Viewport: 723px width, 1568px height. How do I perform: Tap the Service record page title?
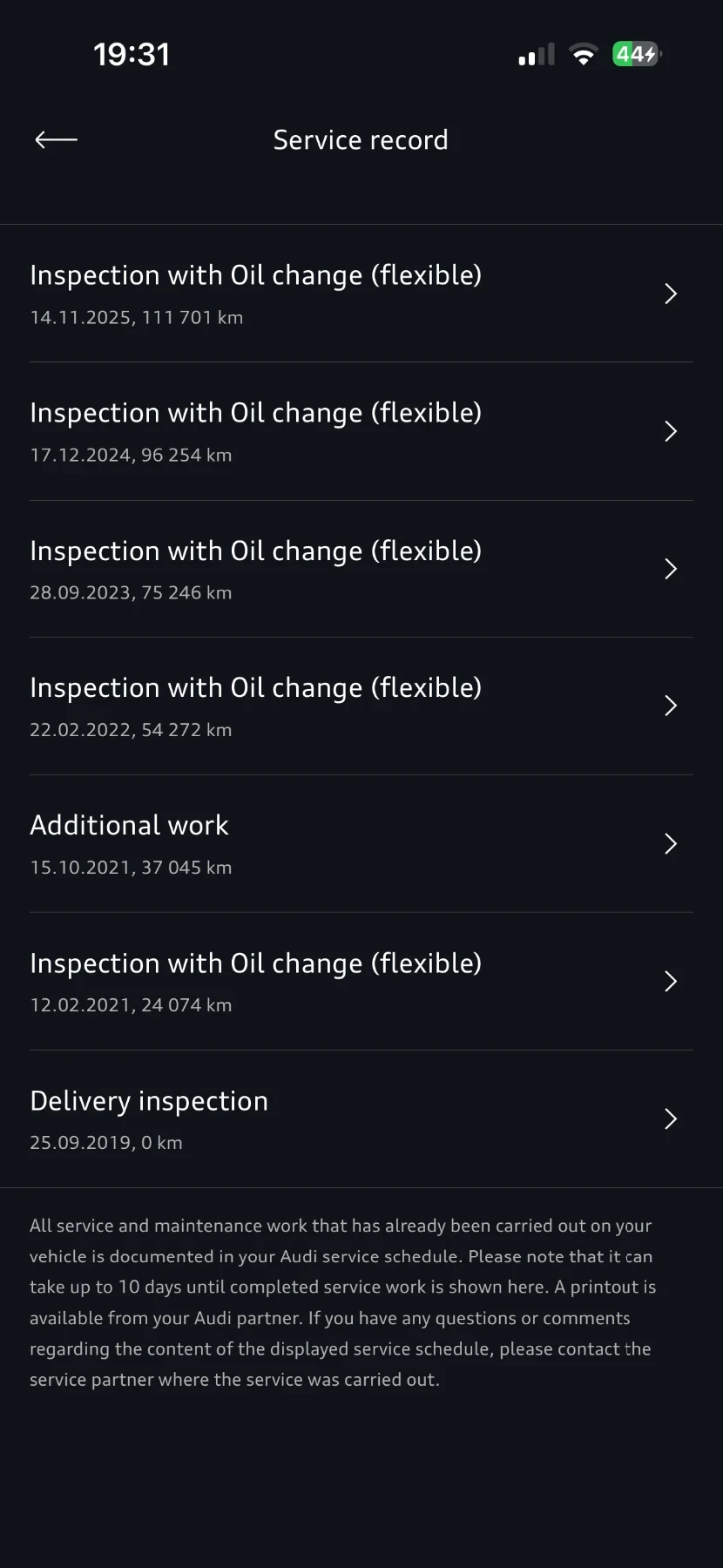[361, 140]
